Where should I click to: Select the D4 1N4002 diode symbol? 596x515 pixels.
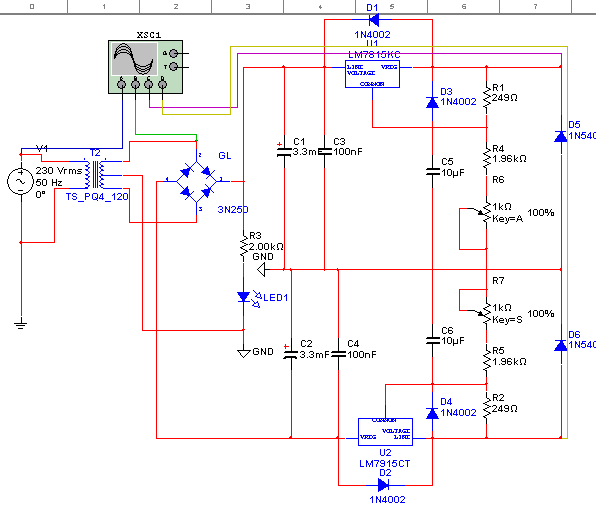tap(432, 413)
